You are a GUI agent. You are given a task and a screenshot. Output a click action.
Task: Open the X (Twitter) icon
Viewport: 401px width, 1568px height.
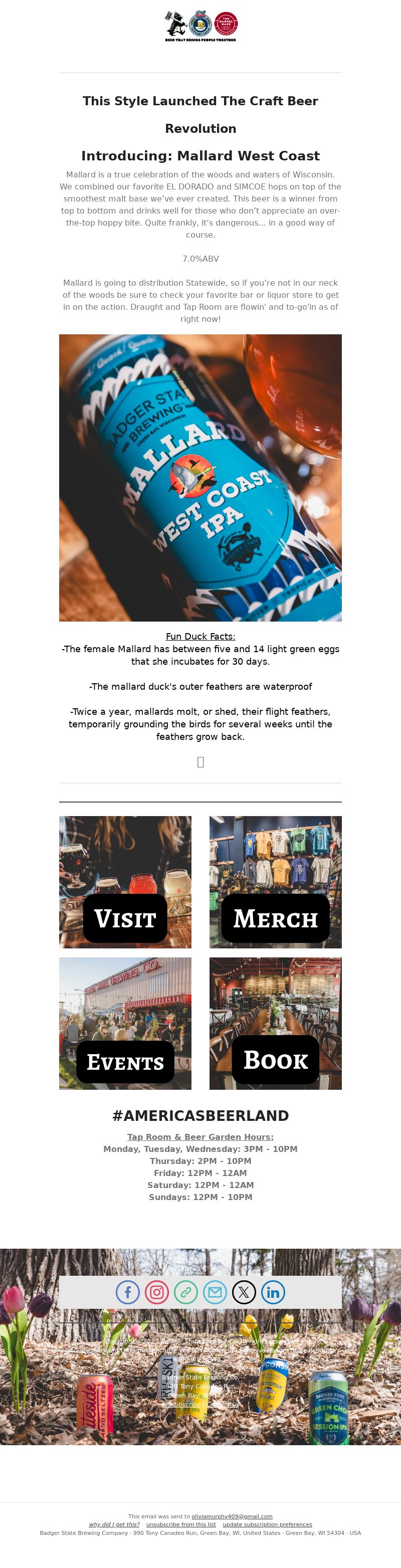pyautogui.click(x=244, y=1292)
